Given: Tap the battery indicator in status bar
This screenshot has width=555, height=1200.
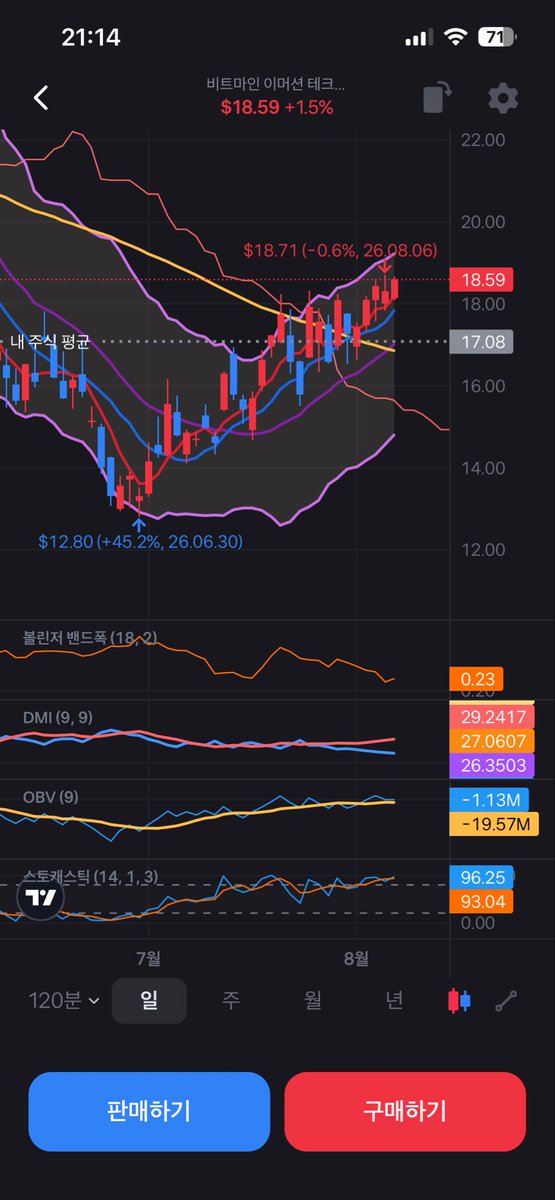Looking at the screenshot, I should (496, 38).
